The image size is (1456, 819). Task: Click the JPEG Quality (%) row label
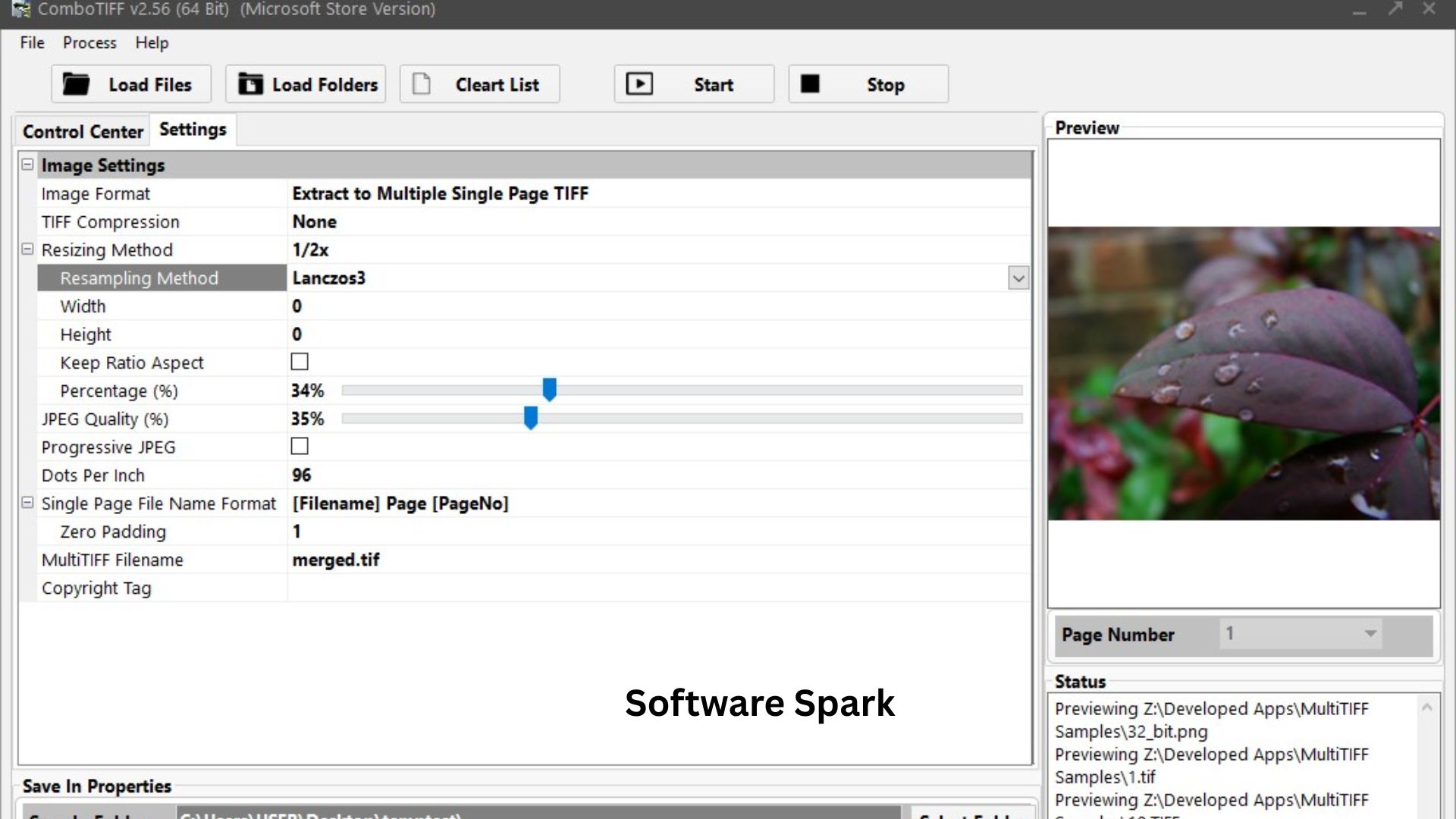[x=105, y=419]
